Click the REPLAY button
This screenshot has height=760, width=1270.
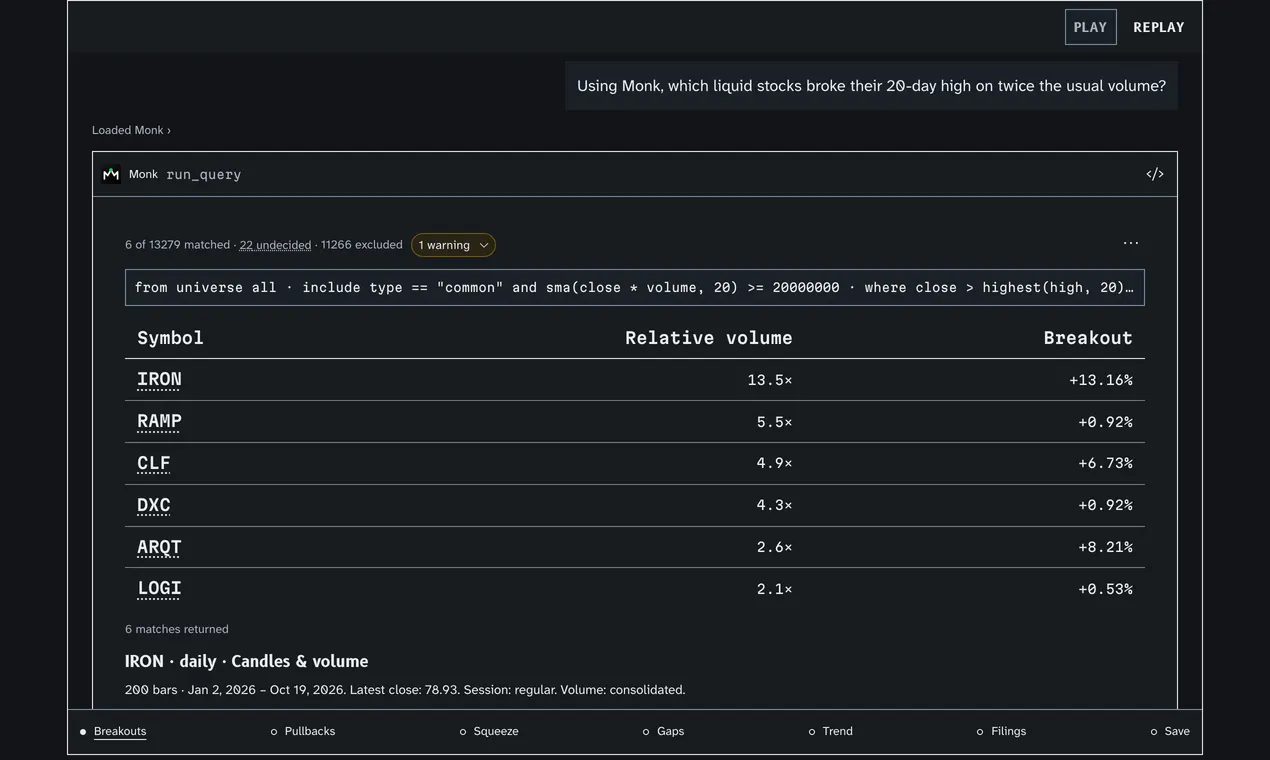pos(1159,27)
